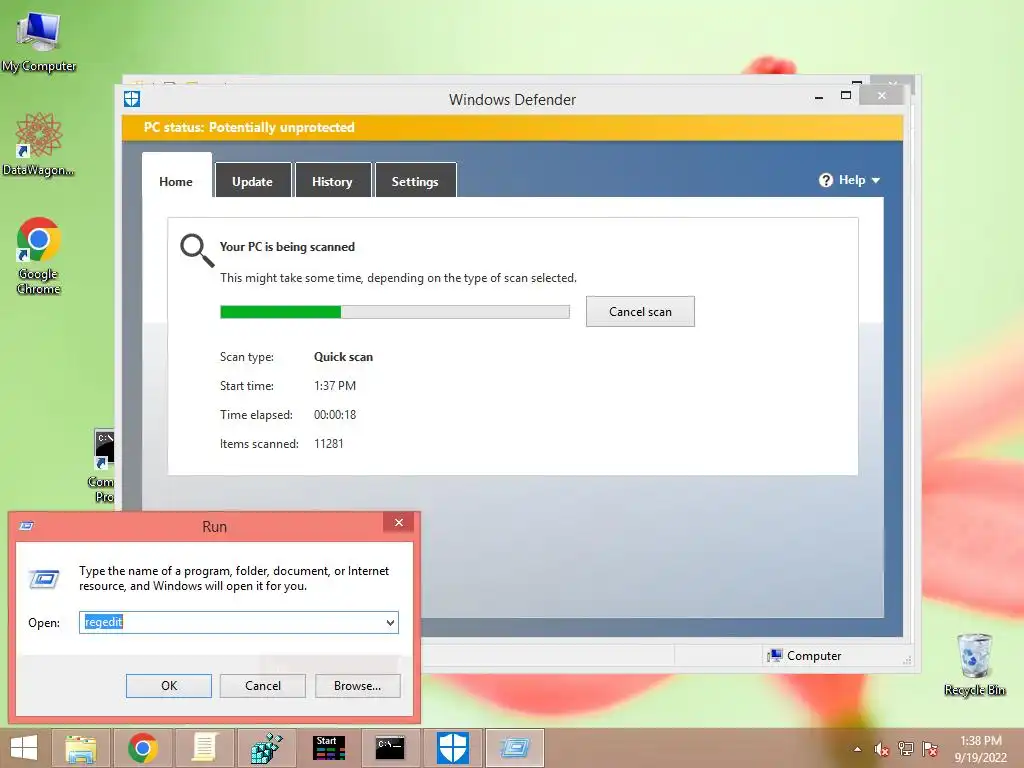Open the Registry Editor taskbar icon
This screenshot has width=1024, height=768.
click(266, 748)
